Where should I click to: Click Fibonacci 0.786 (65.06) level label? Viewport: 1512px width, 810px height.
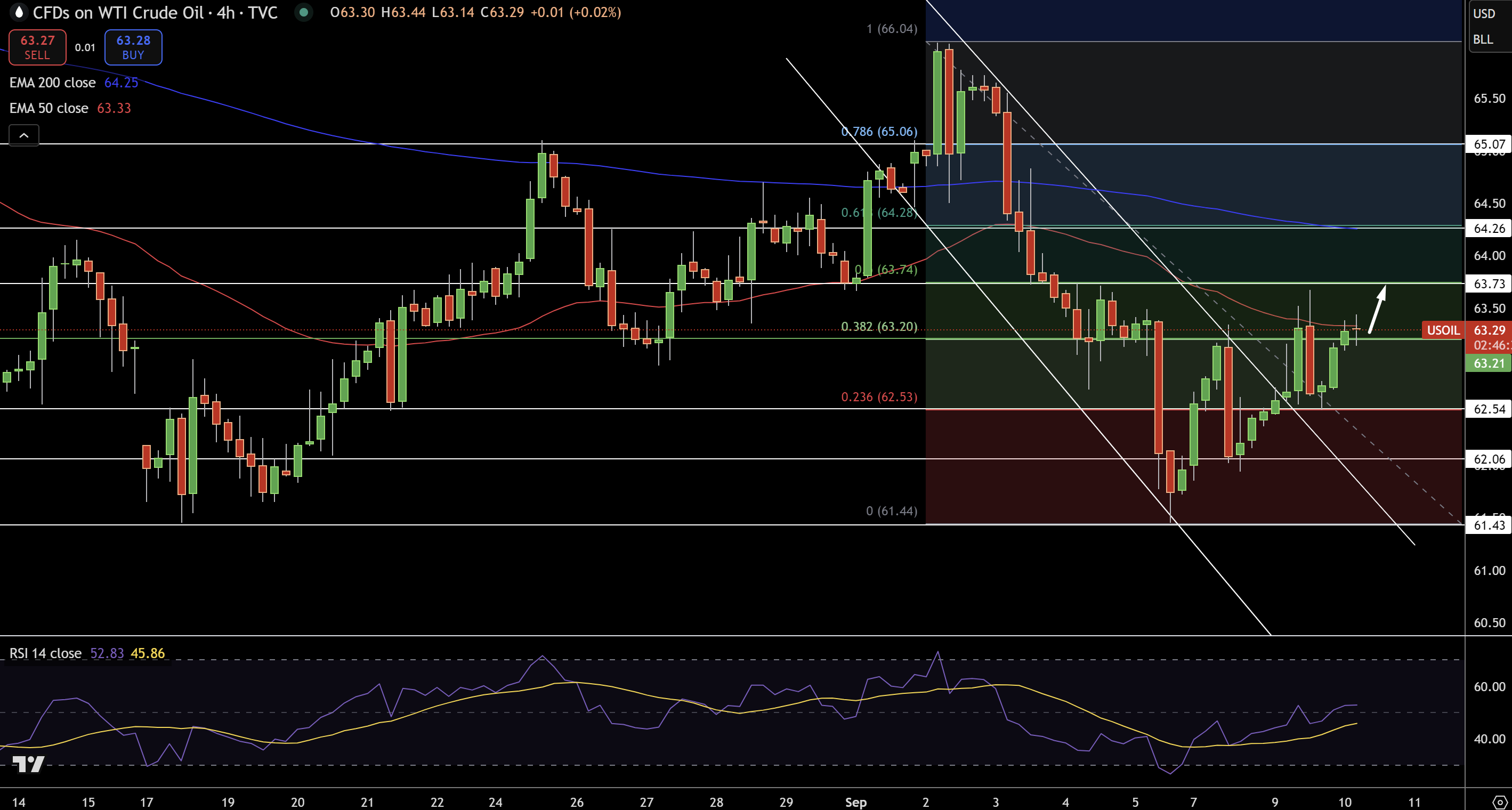[879, 132]
